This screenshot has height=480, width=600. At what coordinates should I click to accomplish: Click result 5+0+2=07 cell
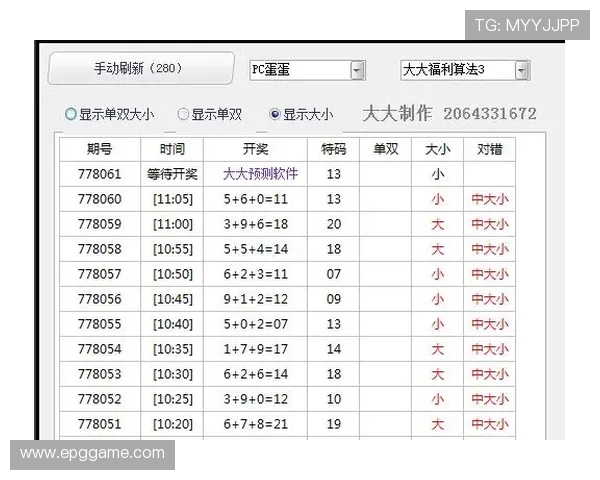(255, 324)
